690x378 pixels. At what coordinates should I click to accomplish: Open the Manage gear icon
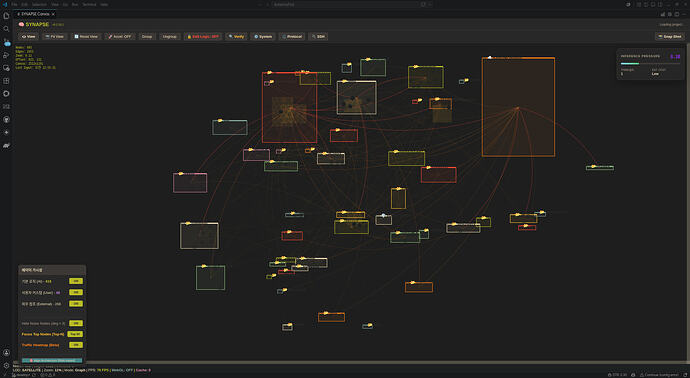pyautogui.click(x=6, y=366)
